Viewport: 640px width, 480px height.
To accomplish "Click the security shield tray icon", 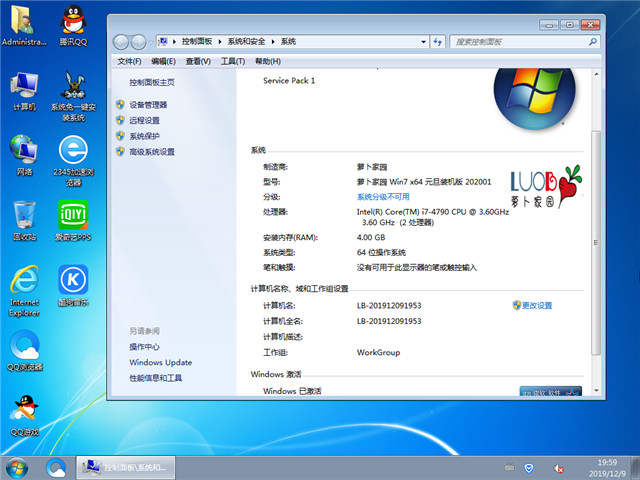I will click(x=529, y=468).
